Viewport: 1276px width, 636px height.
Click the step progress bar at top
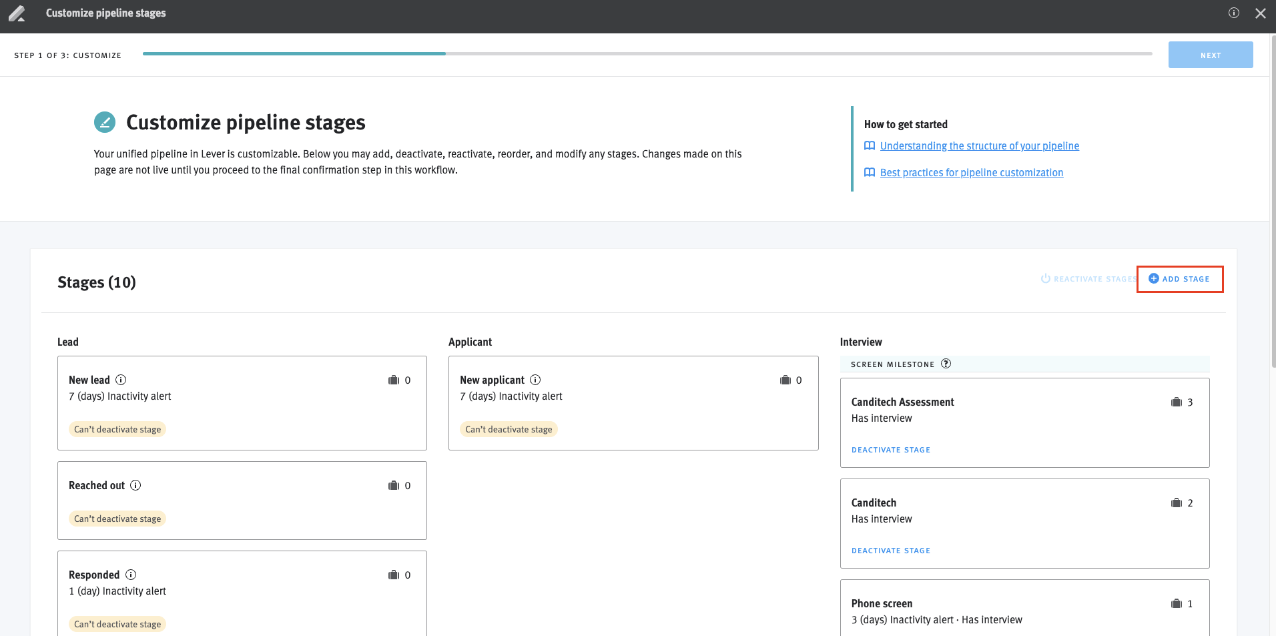(x=648, y=53)
